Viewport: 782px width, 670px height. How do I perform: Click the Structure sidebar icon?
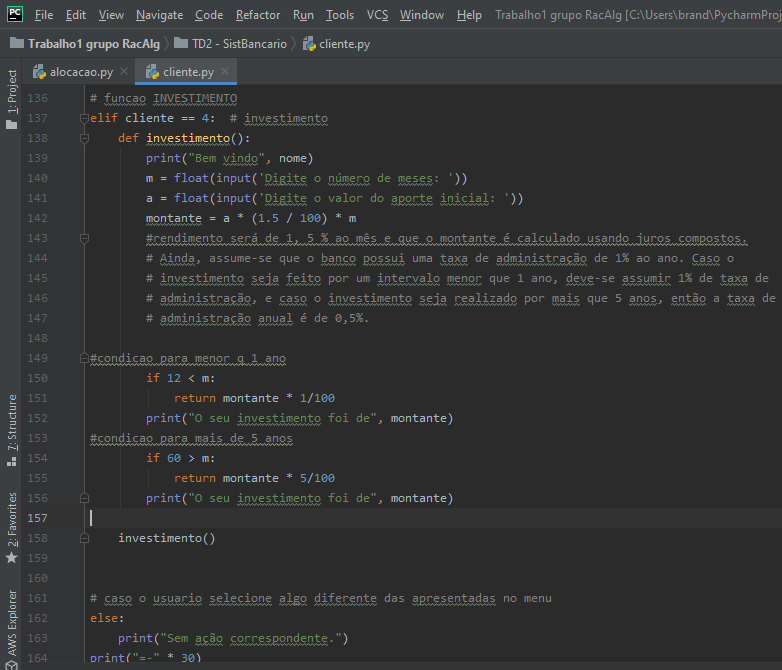coord(11,462)
